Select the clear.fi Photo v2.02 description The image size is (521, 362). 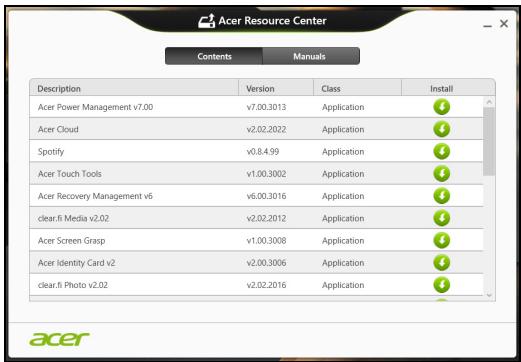click(x=73, y=285)
